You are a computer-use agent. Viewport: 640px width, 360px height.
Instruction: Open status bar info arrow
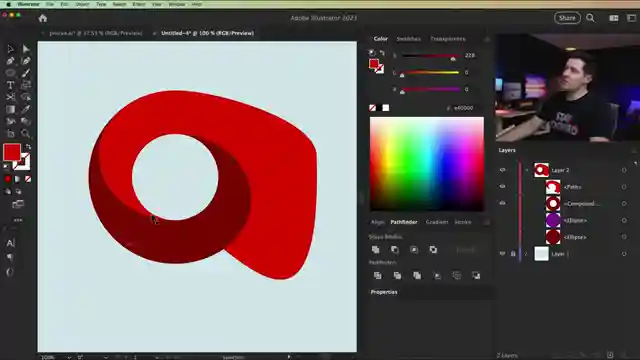[x=289, y=357]
